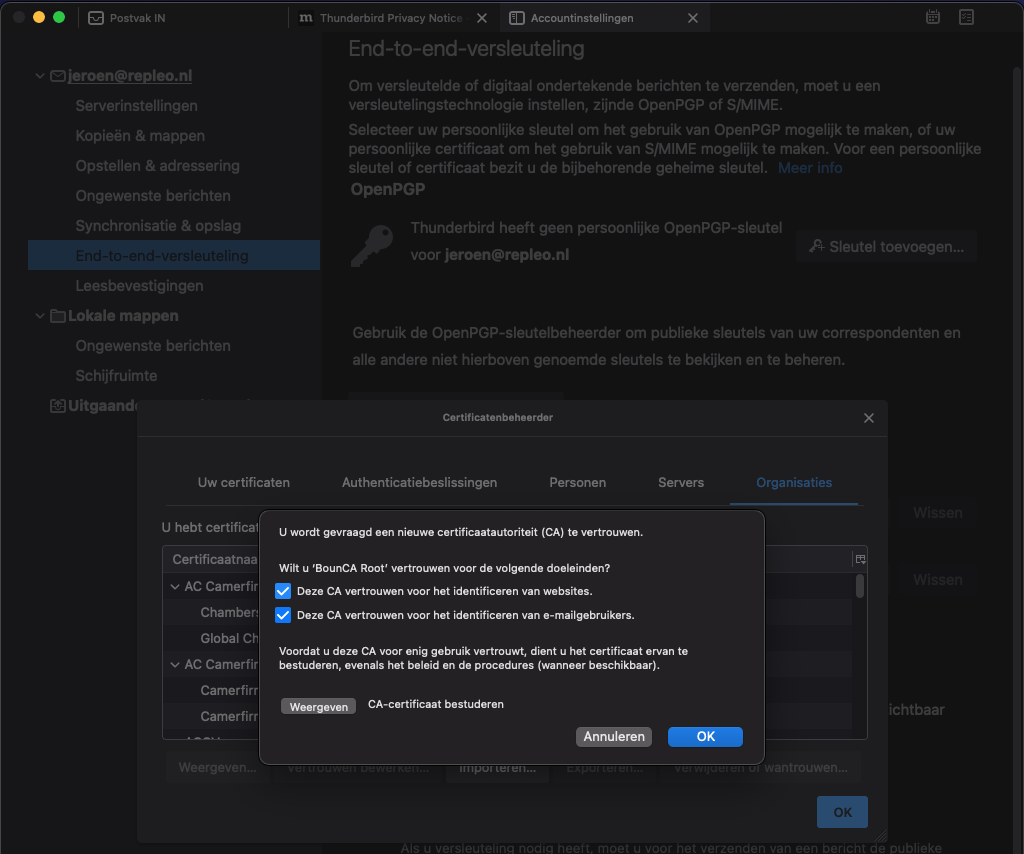
Task: Select the Organisaties tab
Action: [793, 482]
